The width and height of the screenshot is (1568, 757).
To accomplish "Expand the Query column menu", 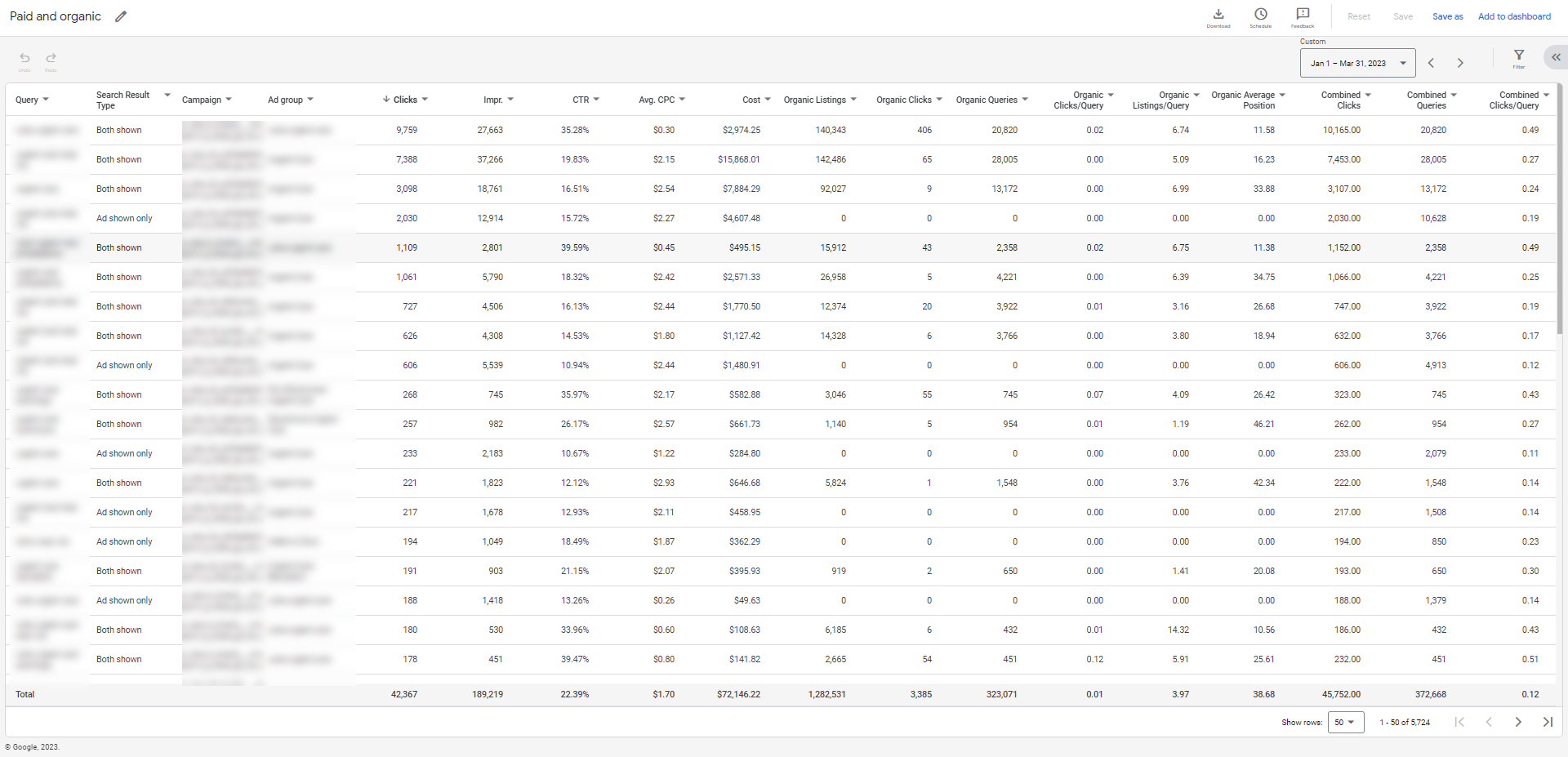I will (x=46, y=100).
